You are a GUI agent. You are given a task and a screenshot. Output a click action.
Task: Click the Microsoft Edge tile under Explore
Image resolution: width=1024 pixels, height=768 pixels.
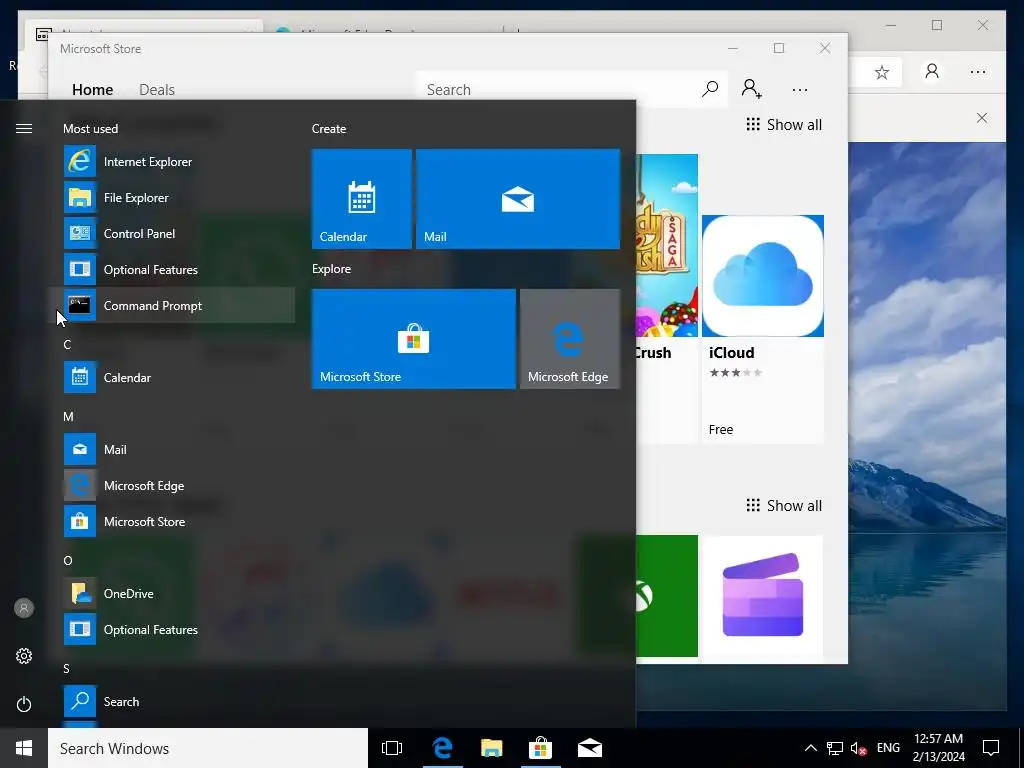point(569,339)
